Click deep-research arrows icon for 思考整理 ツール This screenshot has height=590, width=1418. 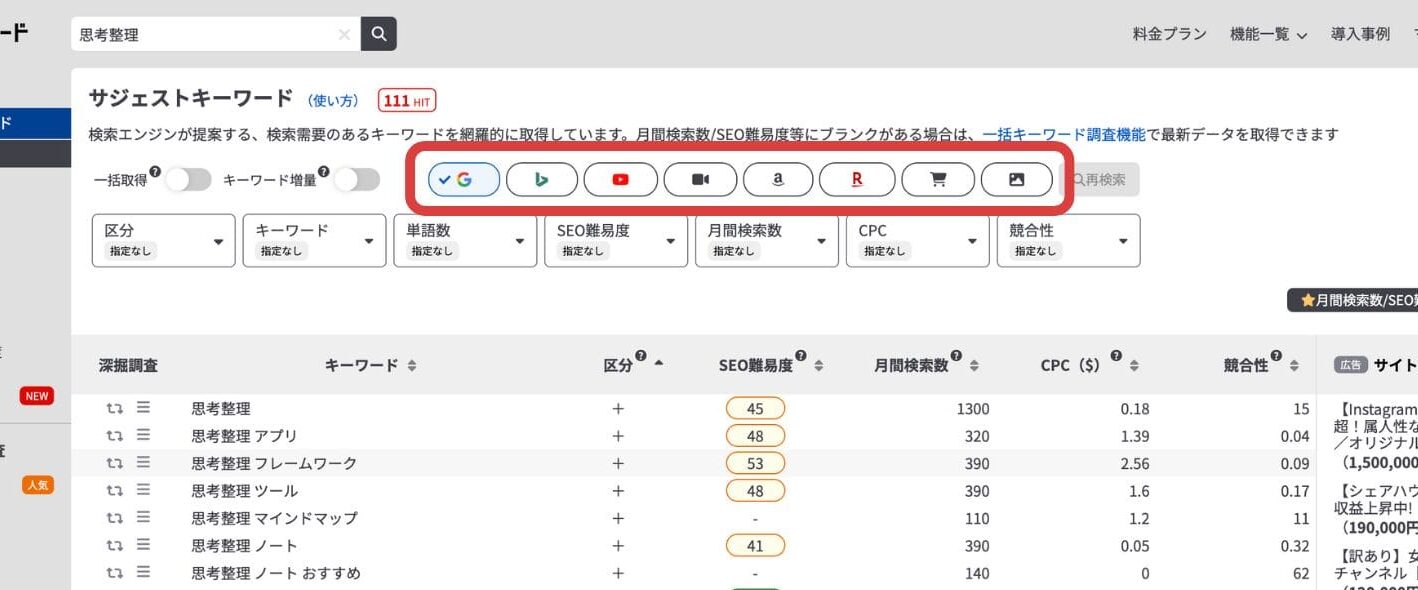point(115,491)
